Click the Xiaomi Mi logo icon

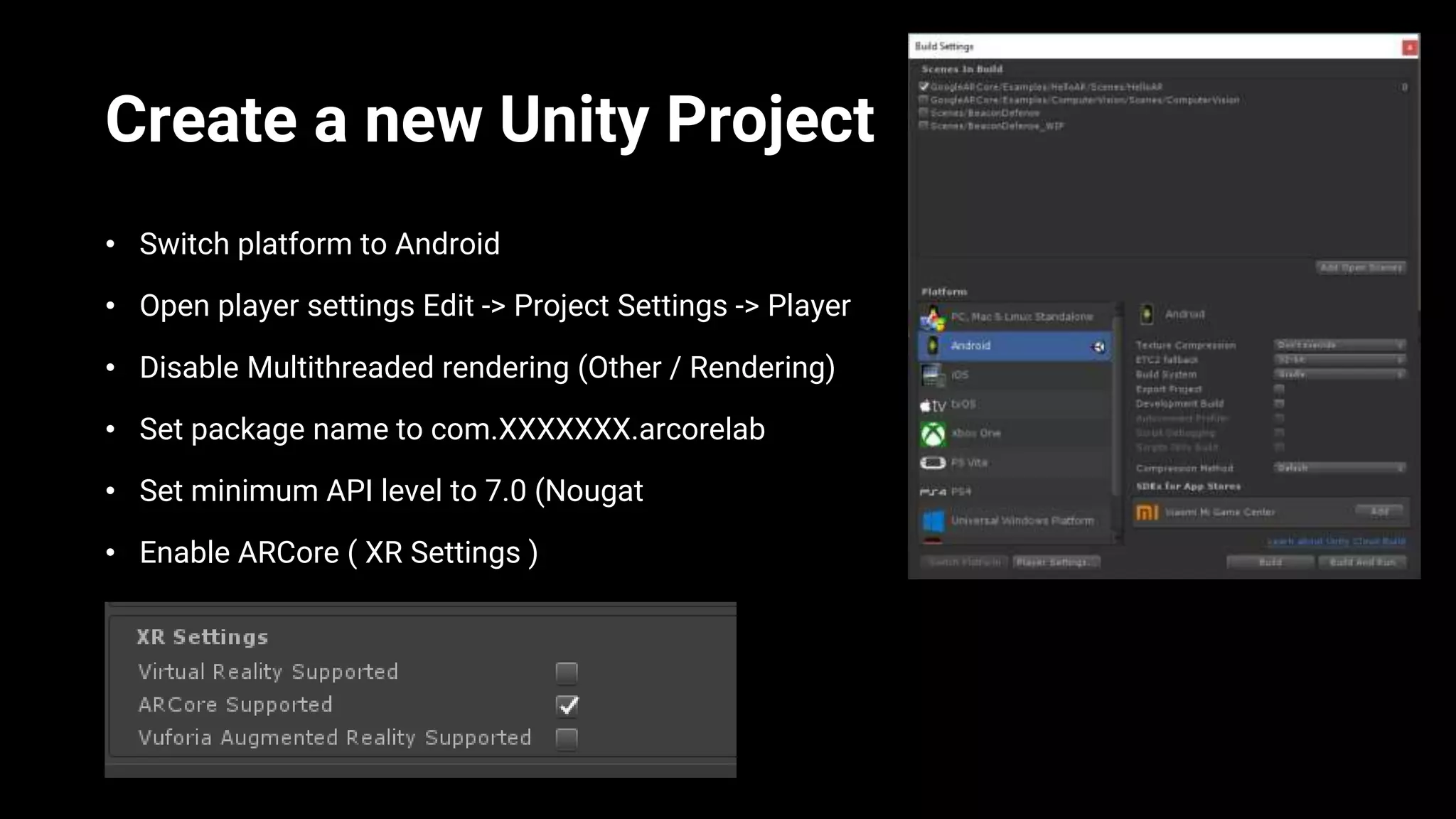click(x=1147, y=512)
